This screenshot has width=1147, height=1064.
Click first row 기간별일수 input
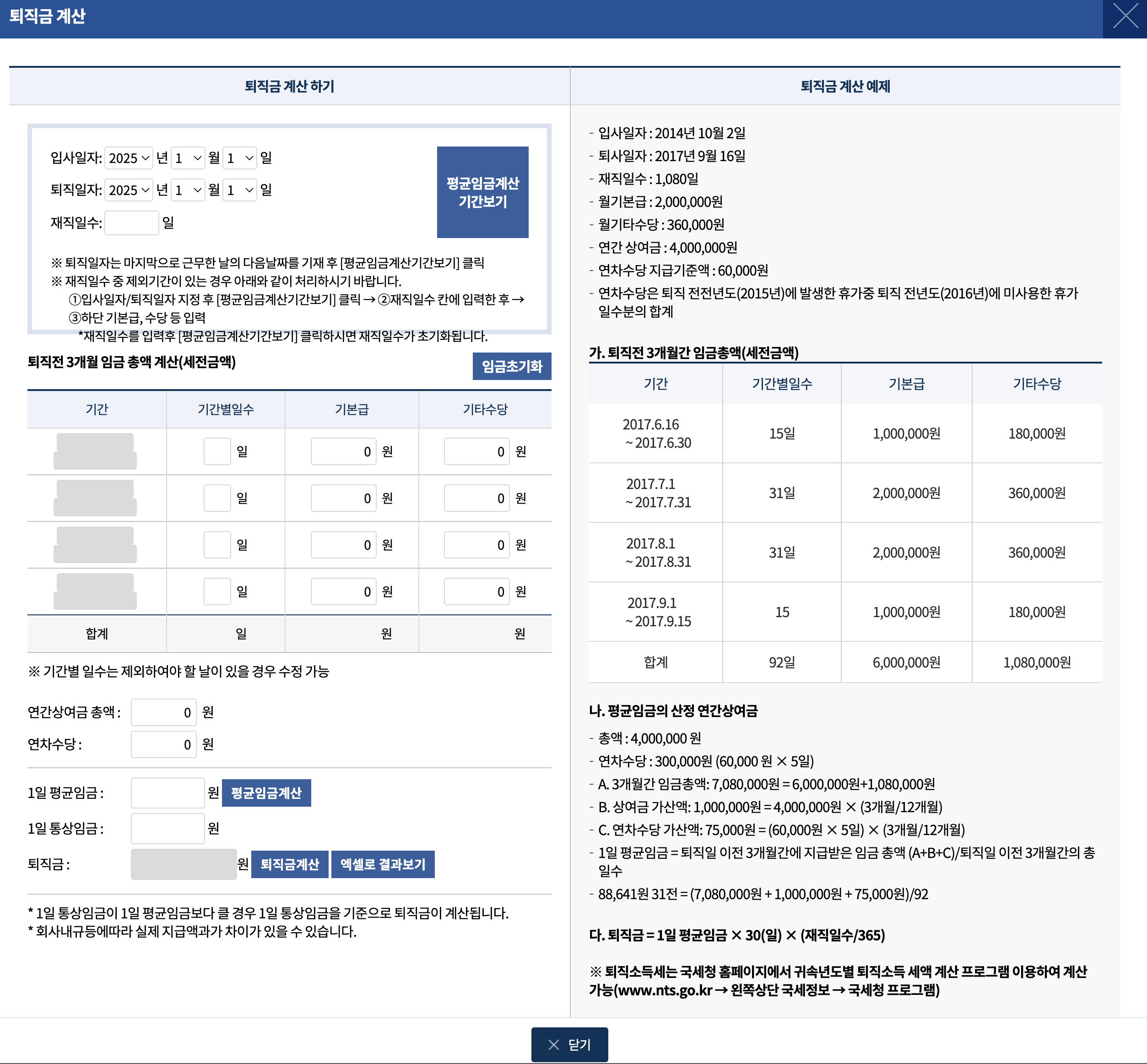pos(217,451)
